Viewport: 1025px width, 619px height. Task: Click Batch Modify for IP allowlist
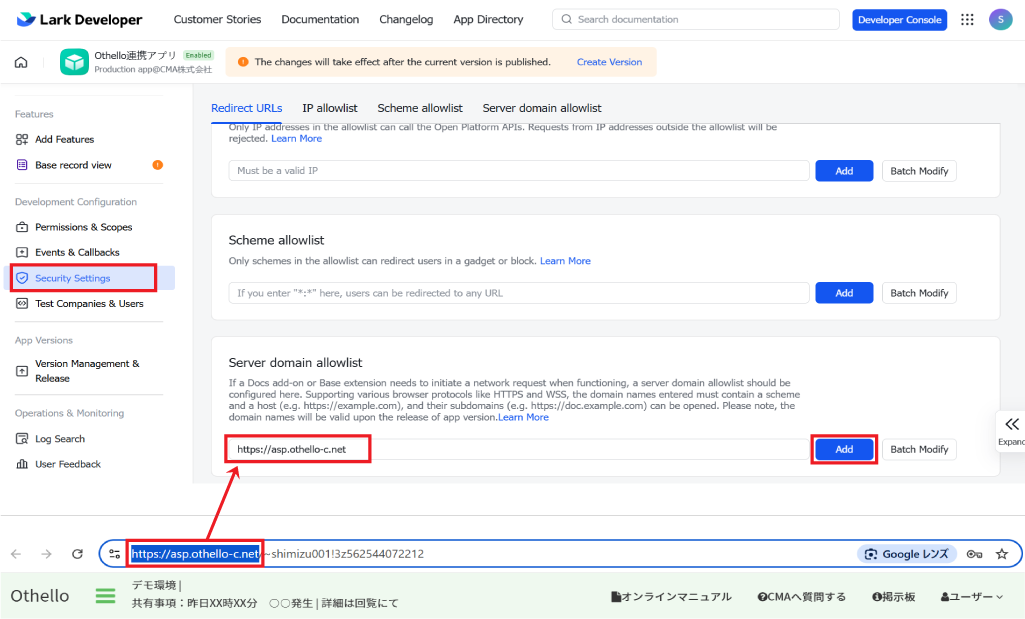point(919,171)
